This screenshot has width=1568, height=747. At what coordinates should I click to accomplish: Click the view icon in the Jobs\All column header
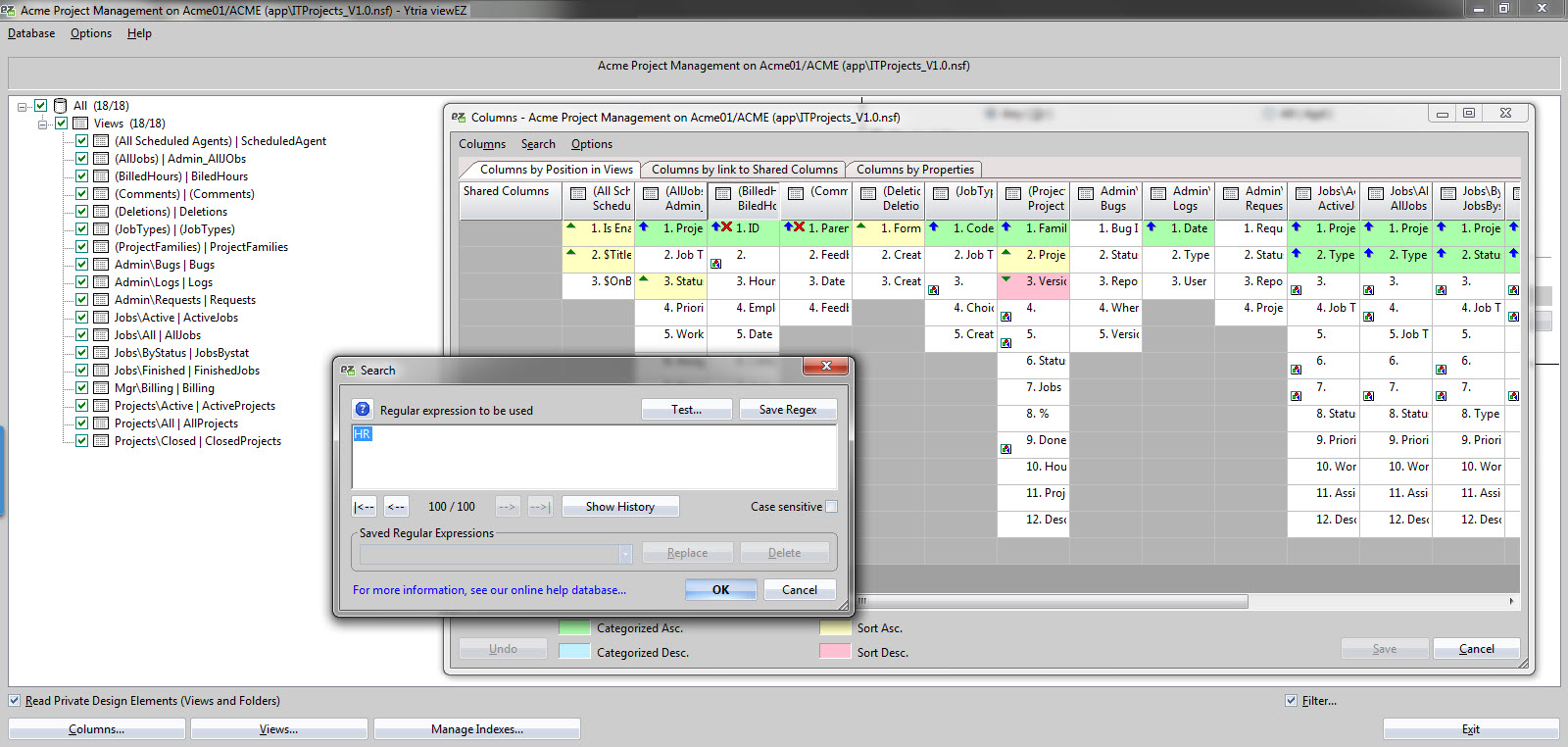click(1376, 193)
